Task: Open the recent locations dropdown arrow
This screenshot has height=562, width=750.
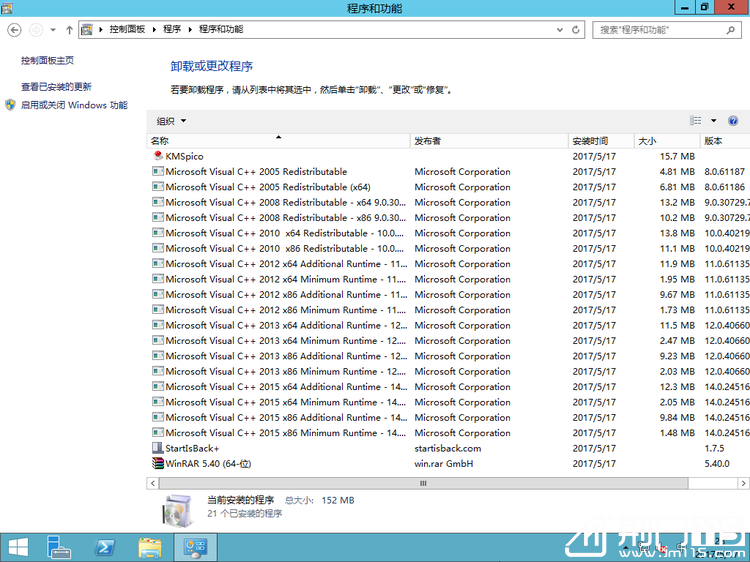Action: (x=53, y=30)
